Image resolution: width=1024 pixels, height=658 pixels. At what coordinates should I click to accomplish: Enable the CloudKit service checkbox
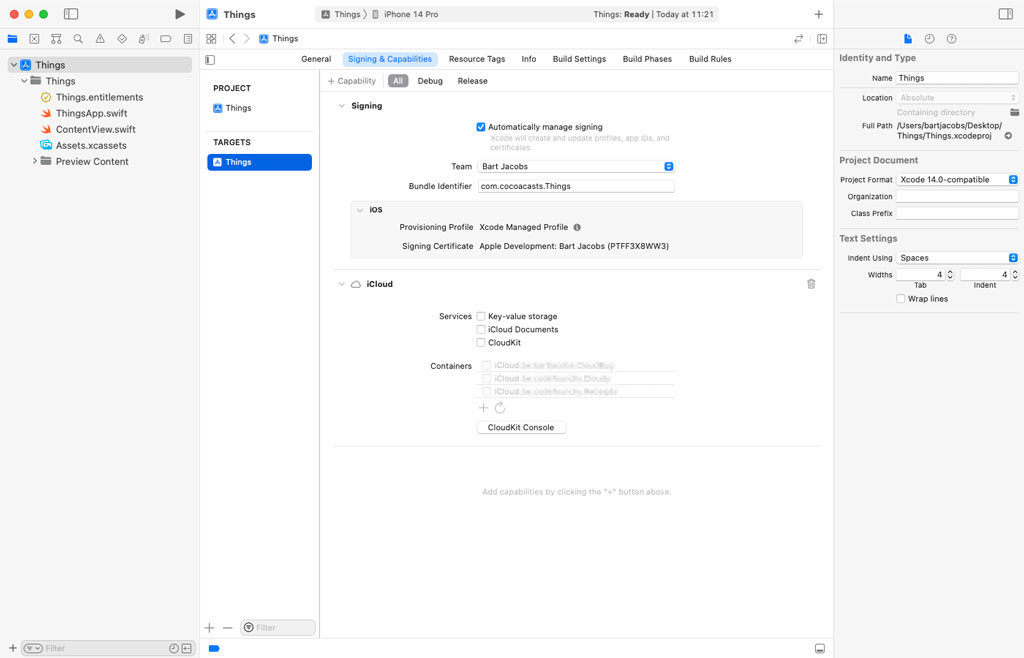pos(481,343)
